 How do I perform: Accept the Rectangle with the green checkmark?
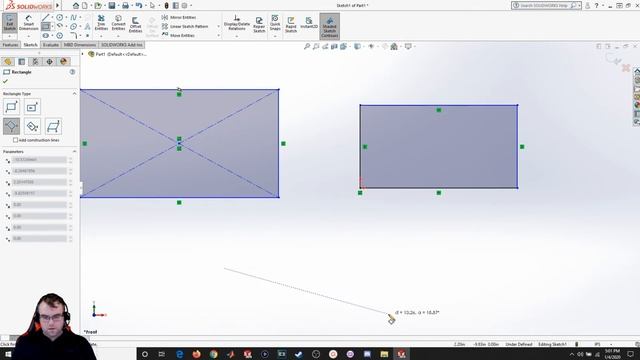[5, 81]
